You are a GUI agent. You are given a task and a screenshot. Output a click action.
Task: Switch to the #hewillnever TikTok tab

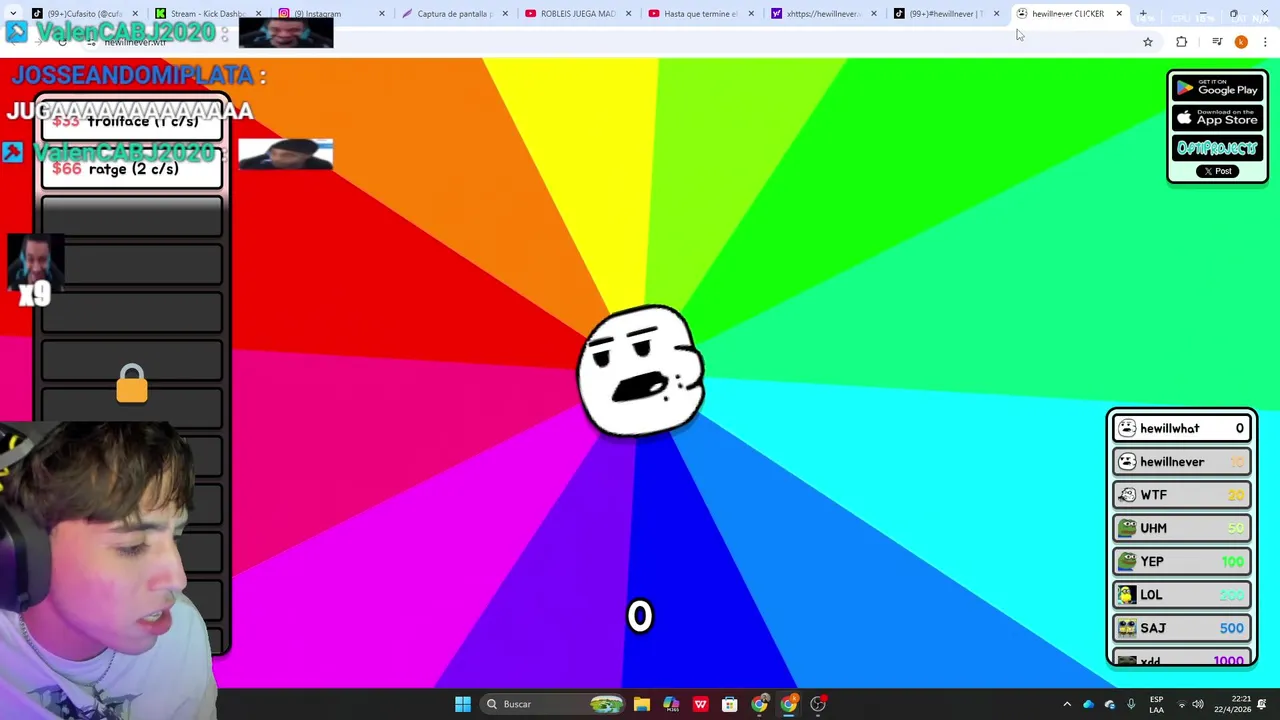tap(946, 14)
